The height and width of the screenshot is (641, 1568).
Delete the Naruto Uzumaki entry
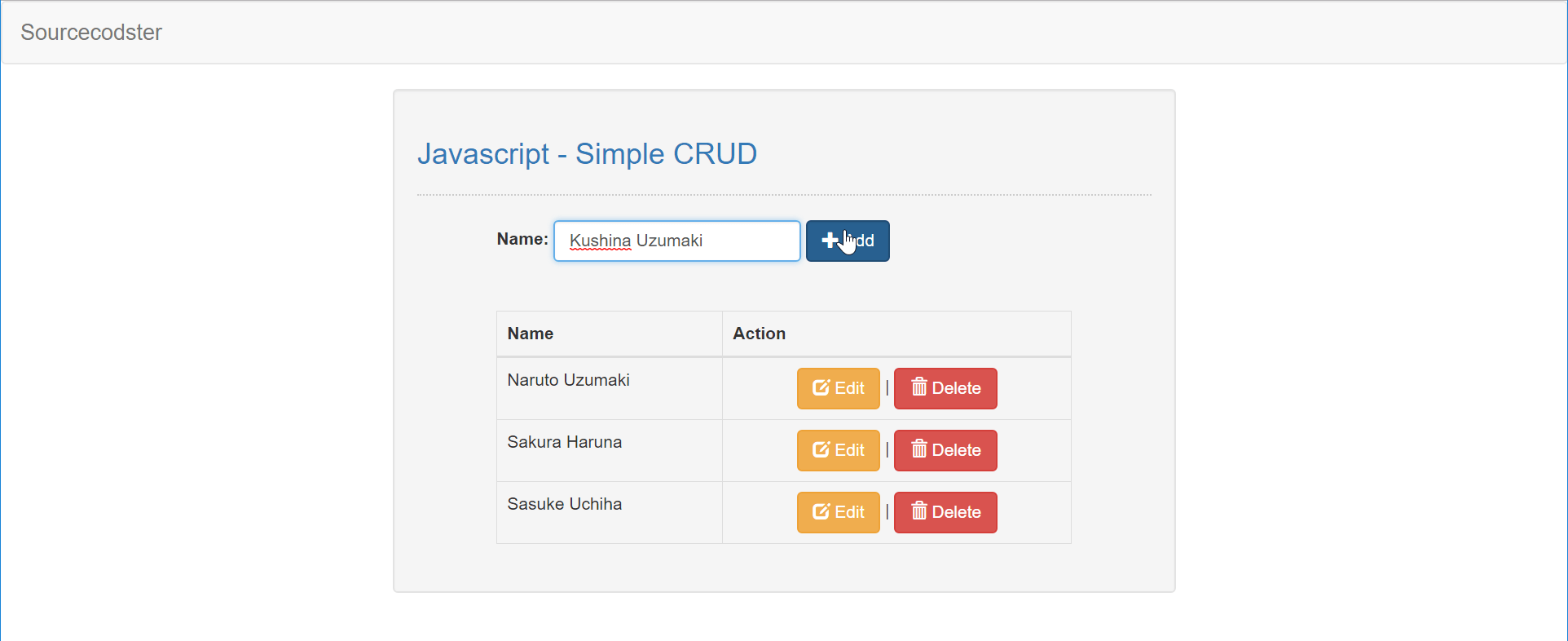(945, 388)
